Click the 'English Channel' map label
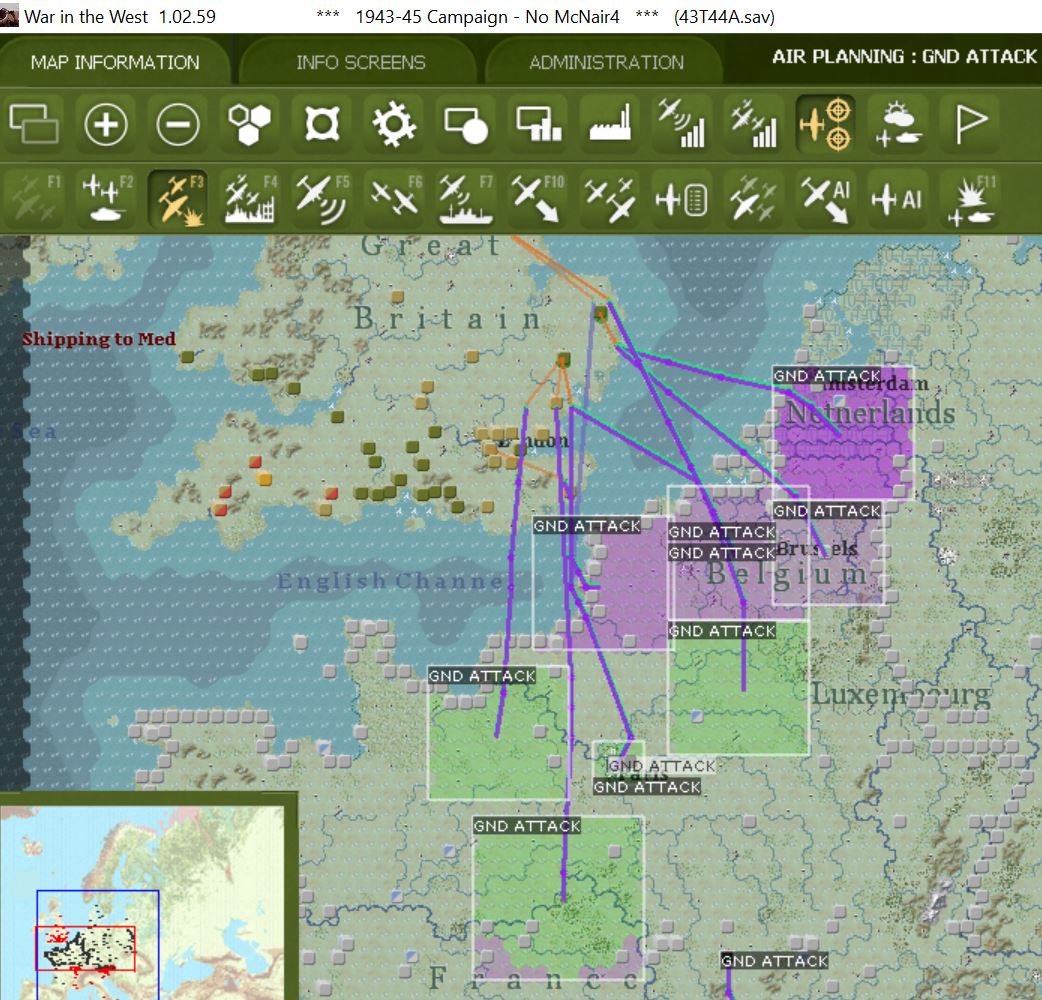This screenshot has height=1000, width=1042. 390,581
